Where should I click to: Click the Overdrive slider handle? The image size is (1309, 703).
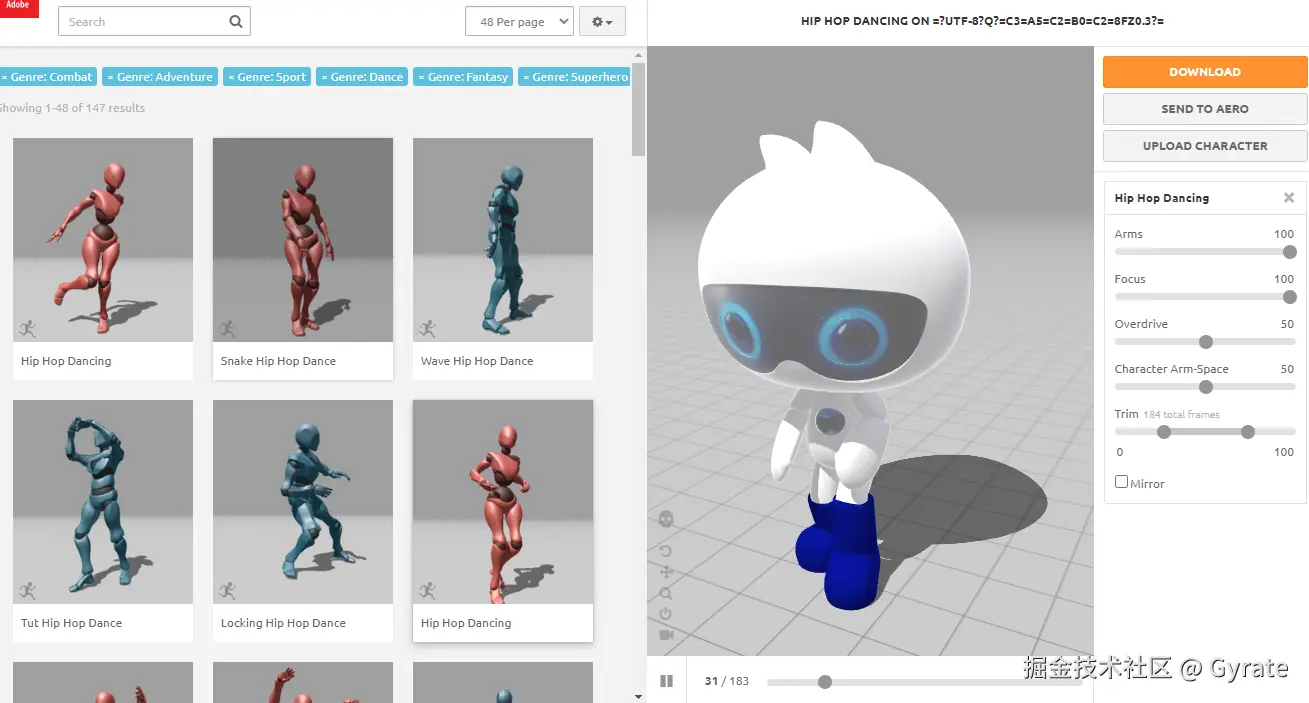(1205, 342)
